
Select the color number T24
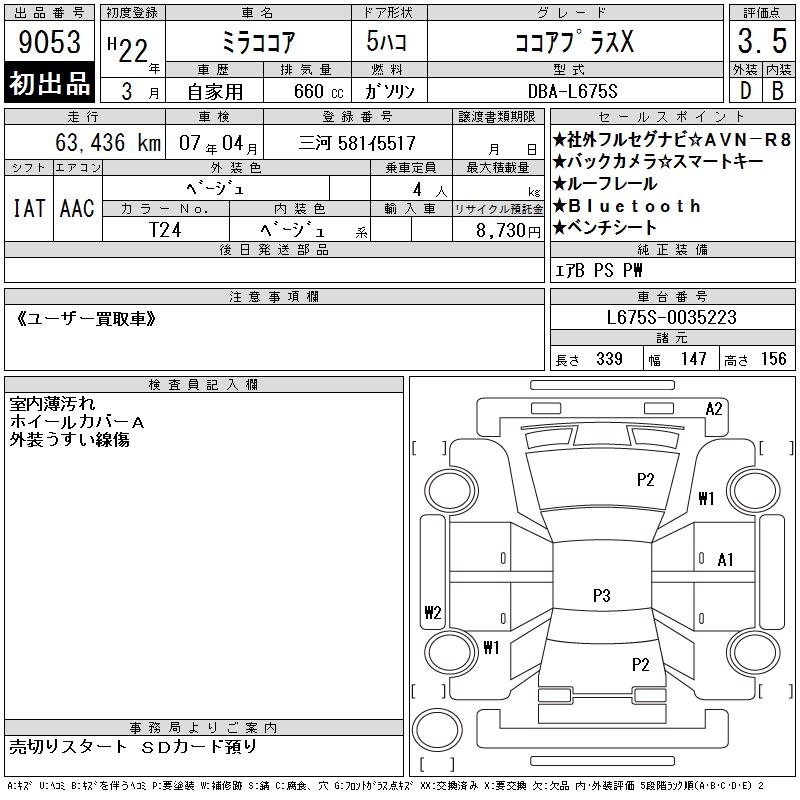[166, 230]
